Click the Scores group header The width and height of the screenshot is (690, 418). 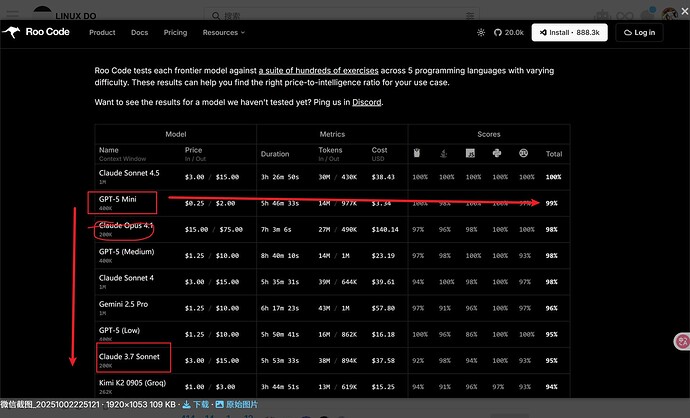[489, 134]
